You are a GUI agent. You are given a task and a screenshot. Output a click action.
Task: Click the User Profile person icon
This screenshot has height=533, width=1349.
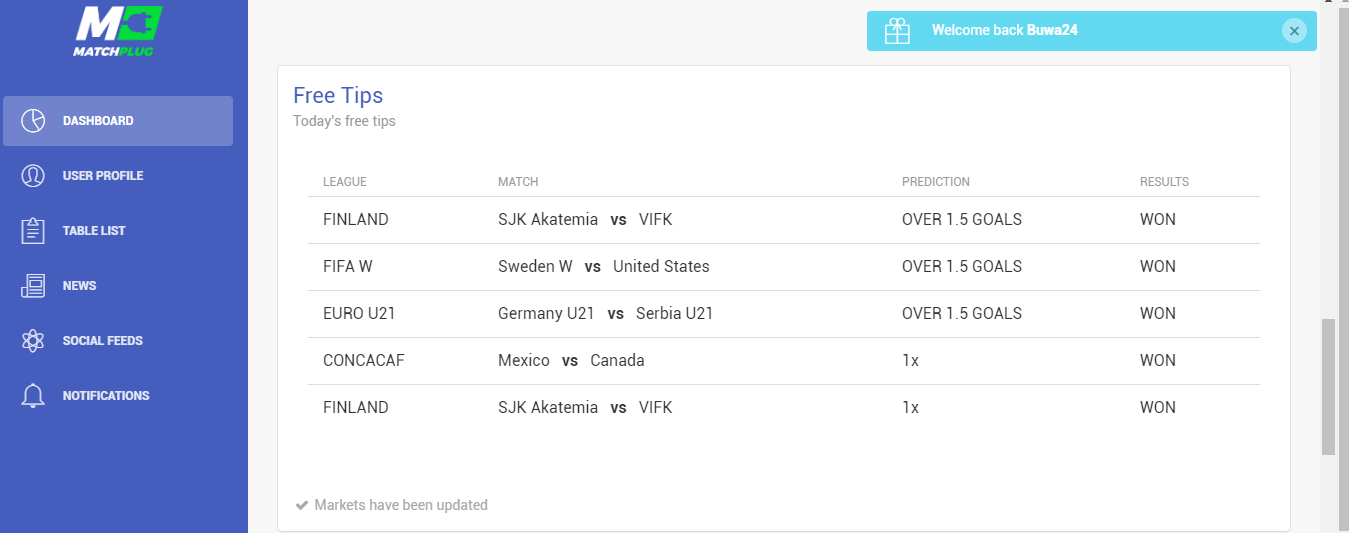point(33,176)
